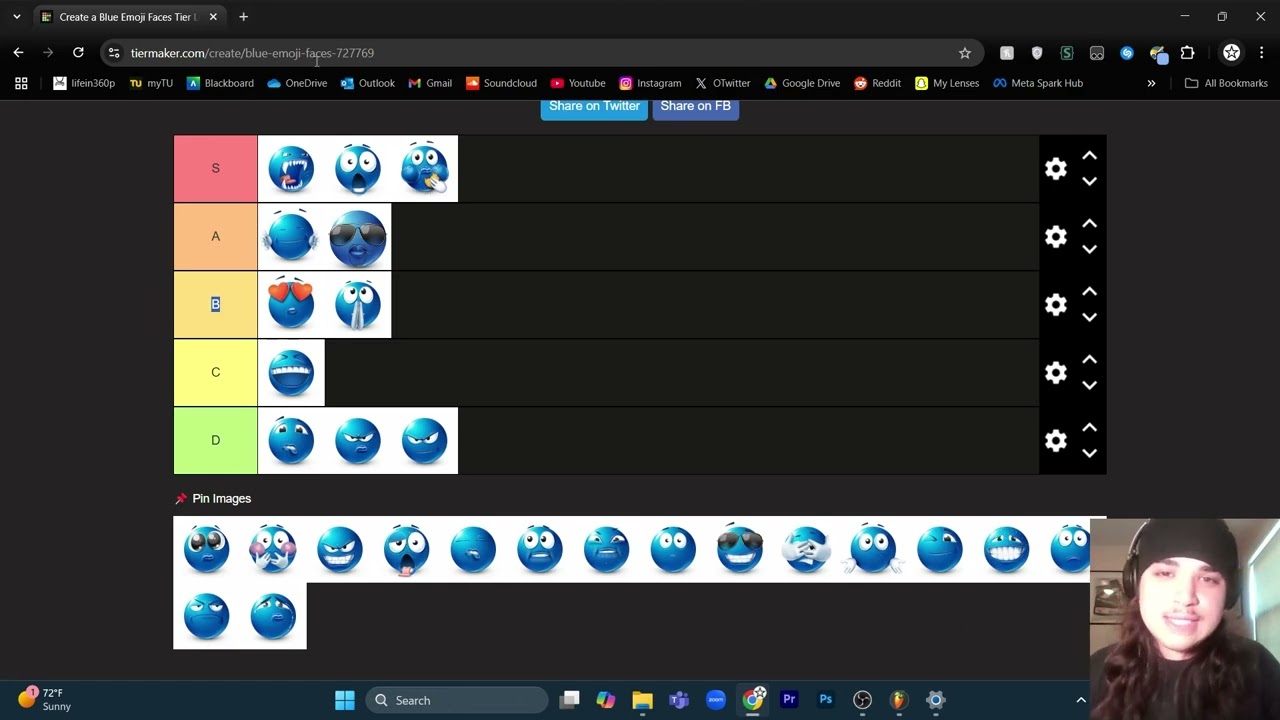Screen dimensions: 1280x720
Task: Open settings gear for A tier row
Action: click(1056, 237)
